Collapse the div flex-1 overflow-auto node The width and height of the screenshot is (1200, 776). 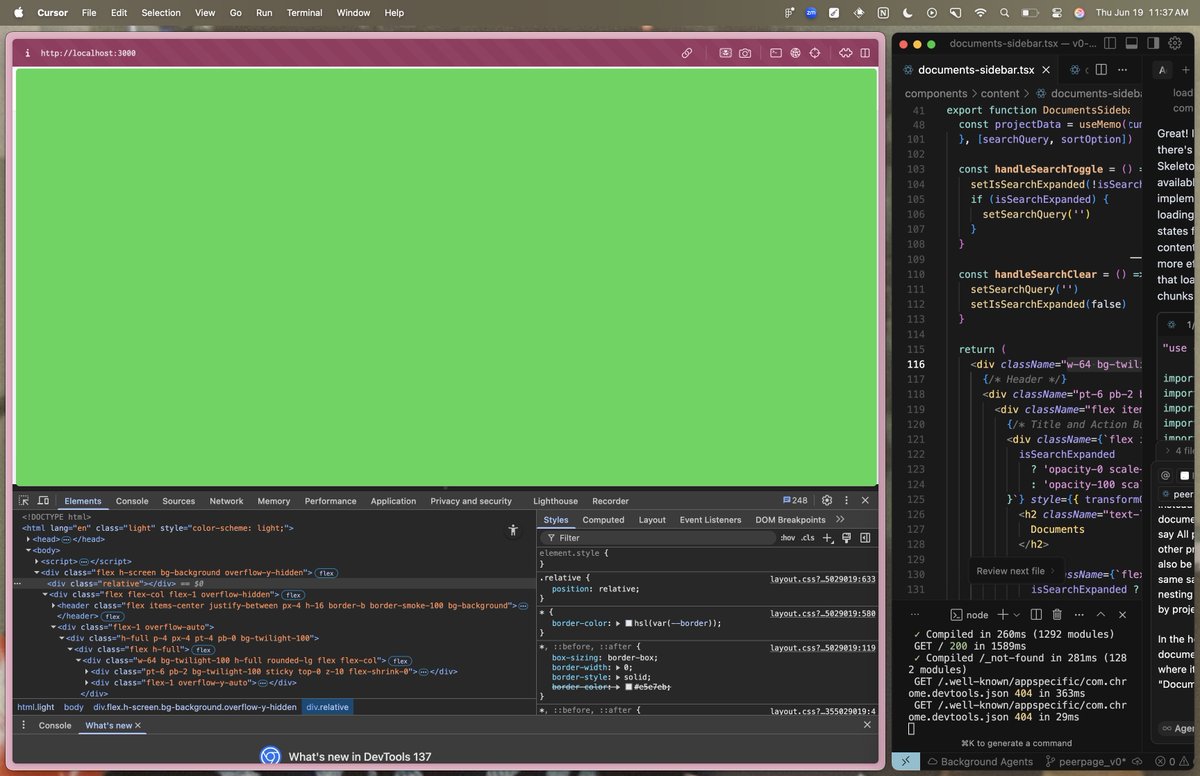click(x=53, y=627)
